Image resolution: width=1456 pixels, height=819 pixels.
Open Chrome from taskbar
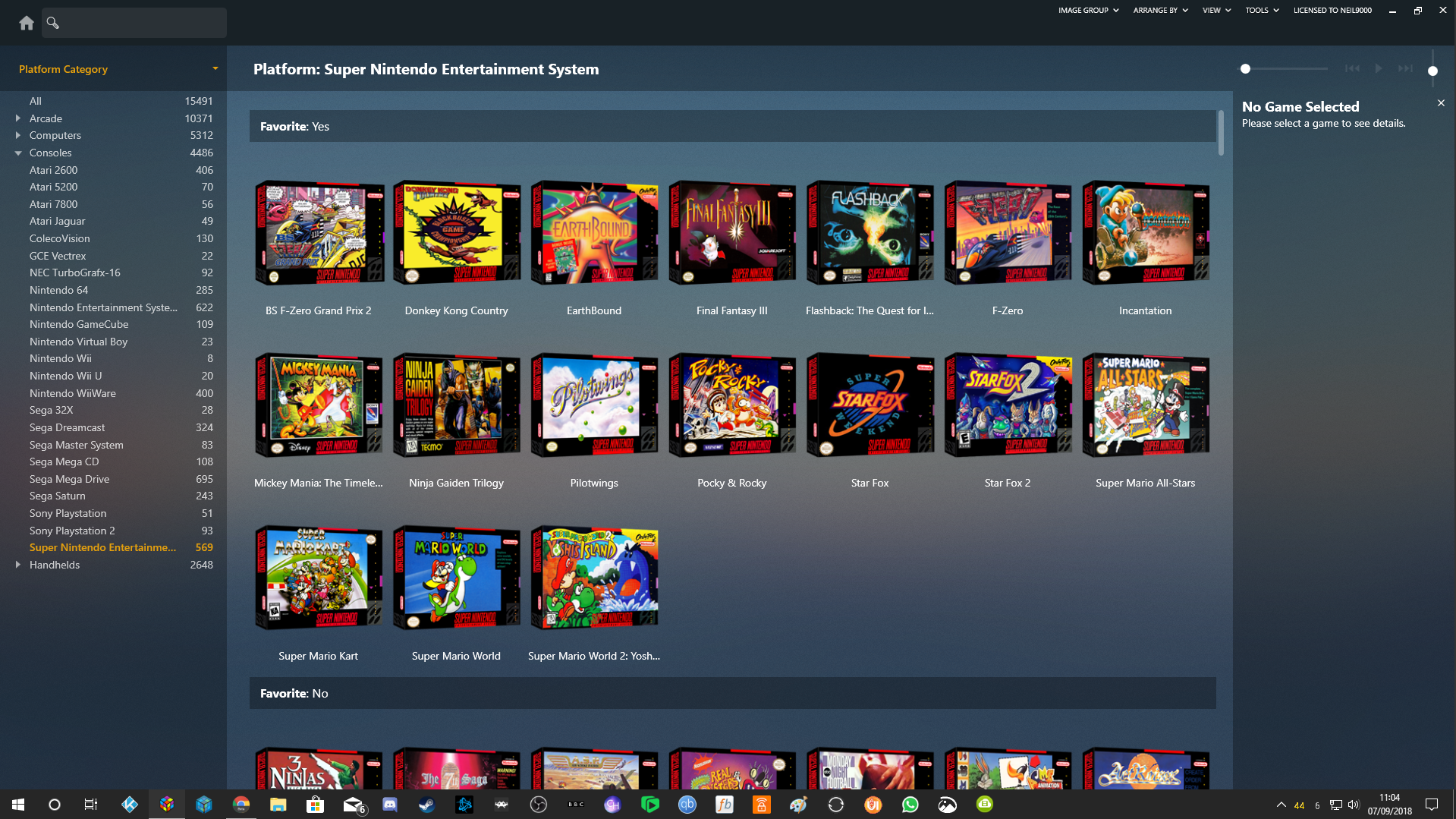[x=241, y=805]
